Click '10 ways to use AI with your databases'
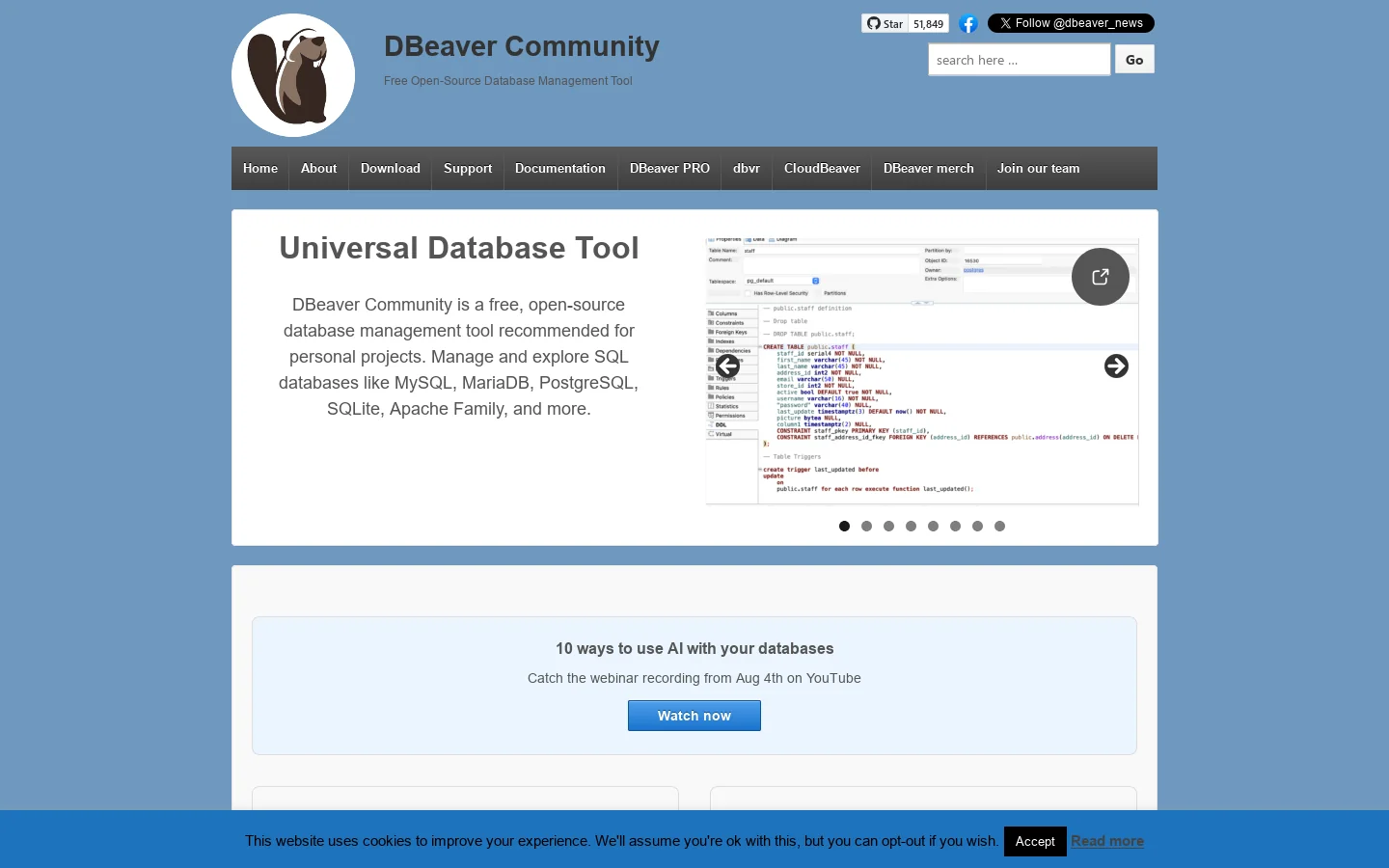 (694, 649)
